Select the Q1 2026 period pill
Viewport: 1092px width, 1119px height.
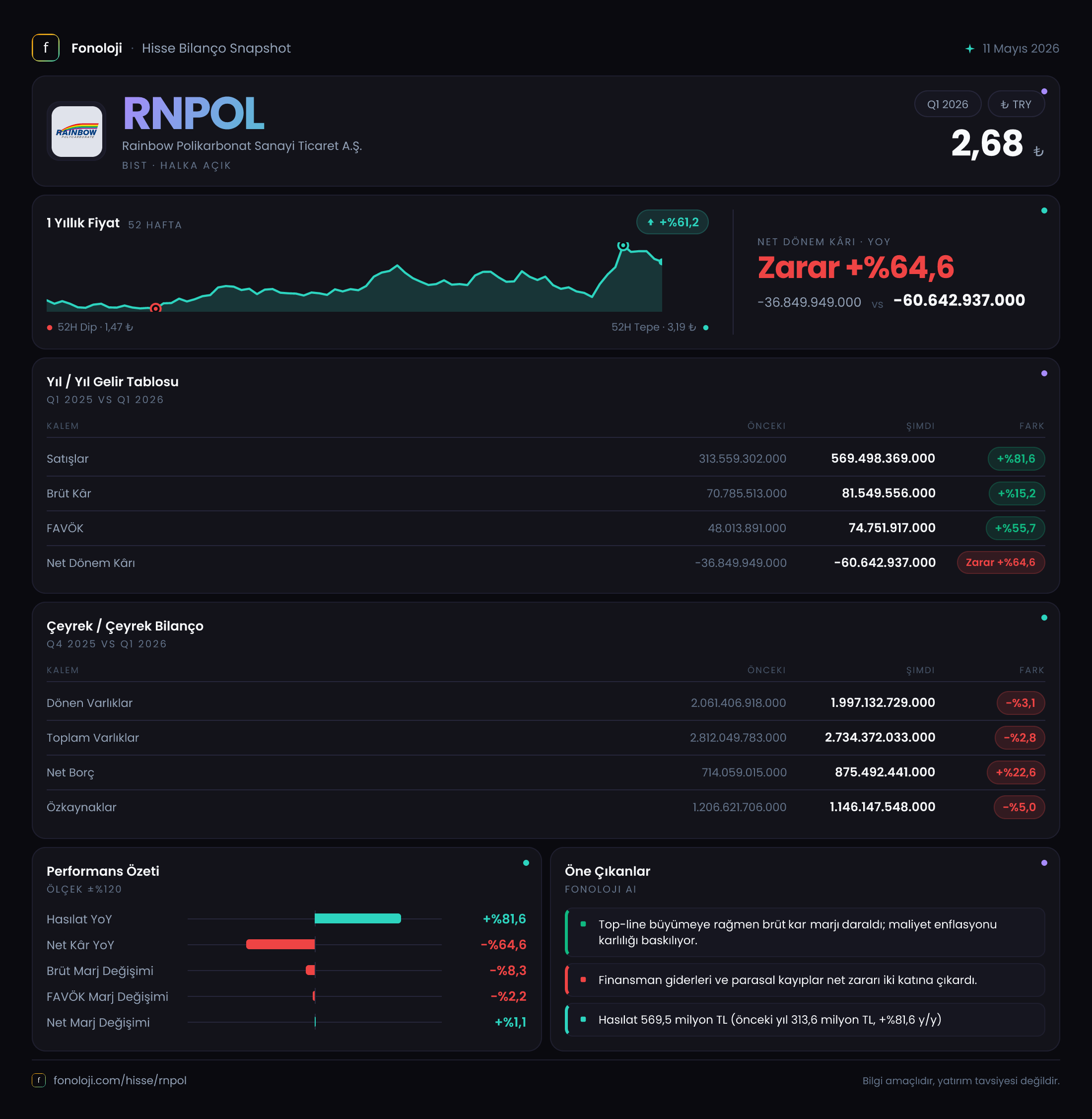point(947,104)
